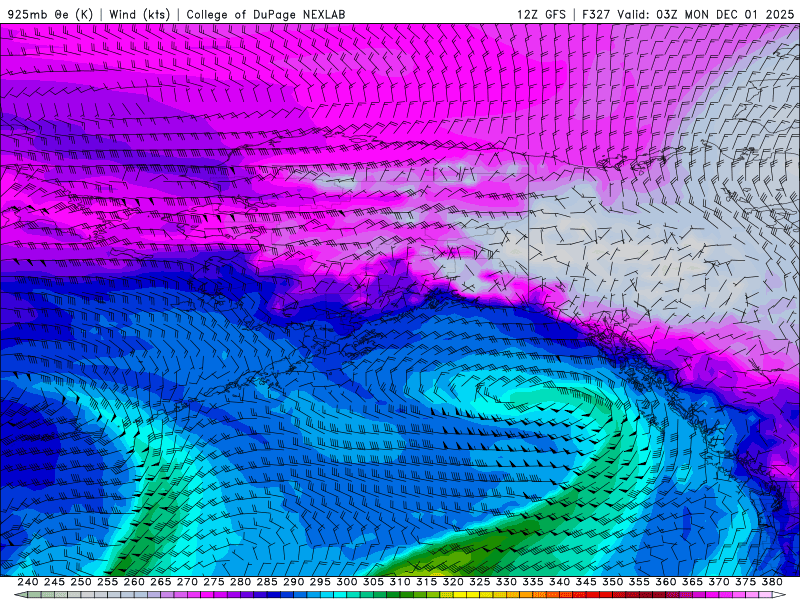Click the 265 value on the color scale
The height and width of the screenshot is (600, 800).
click(x=160, y=582)
